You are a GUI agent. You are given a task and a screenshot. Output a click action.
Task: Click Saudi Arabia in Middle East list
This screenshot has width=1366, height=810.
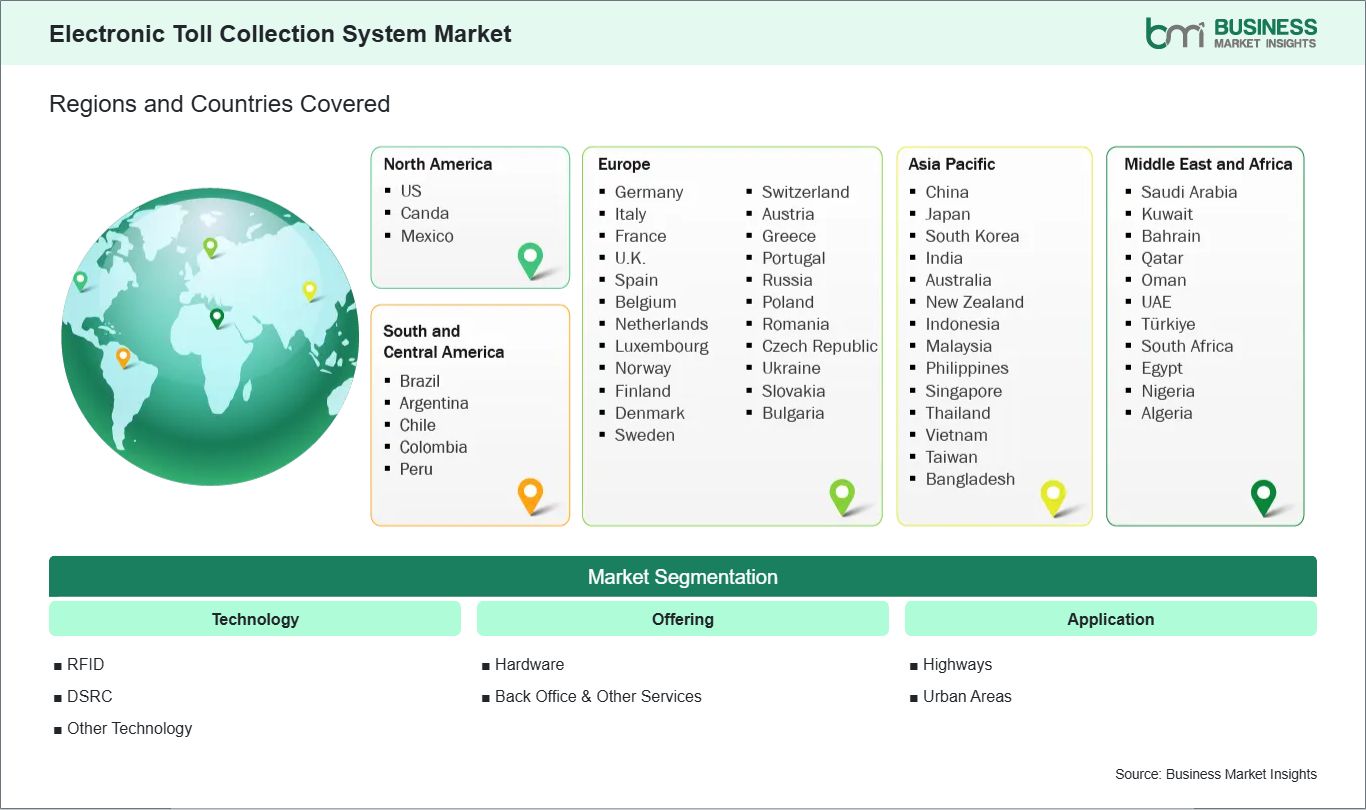click(x=1188, y=192)
